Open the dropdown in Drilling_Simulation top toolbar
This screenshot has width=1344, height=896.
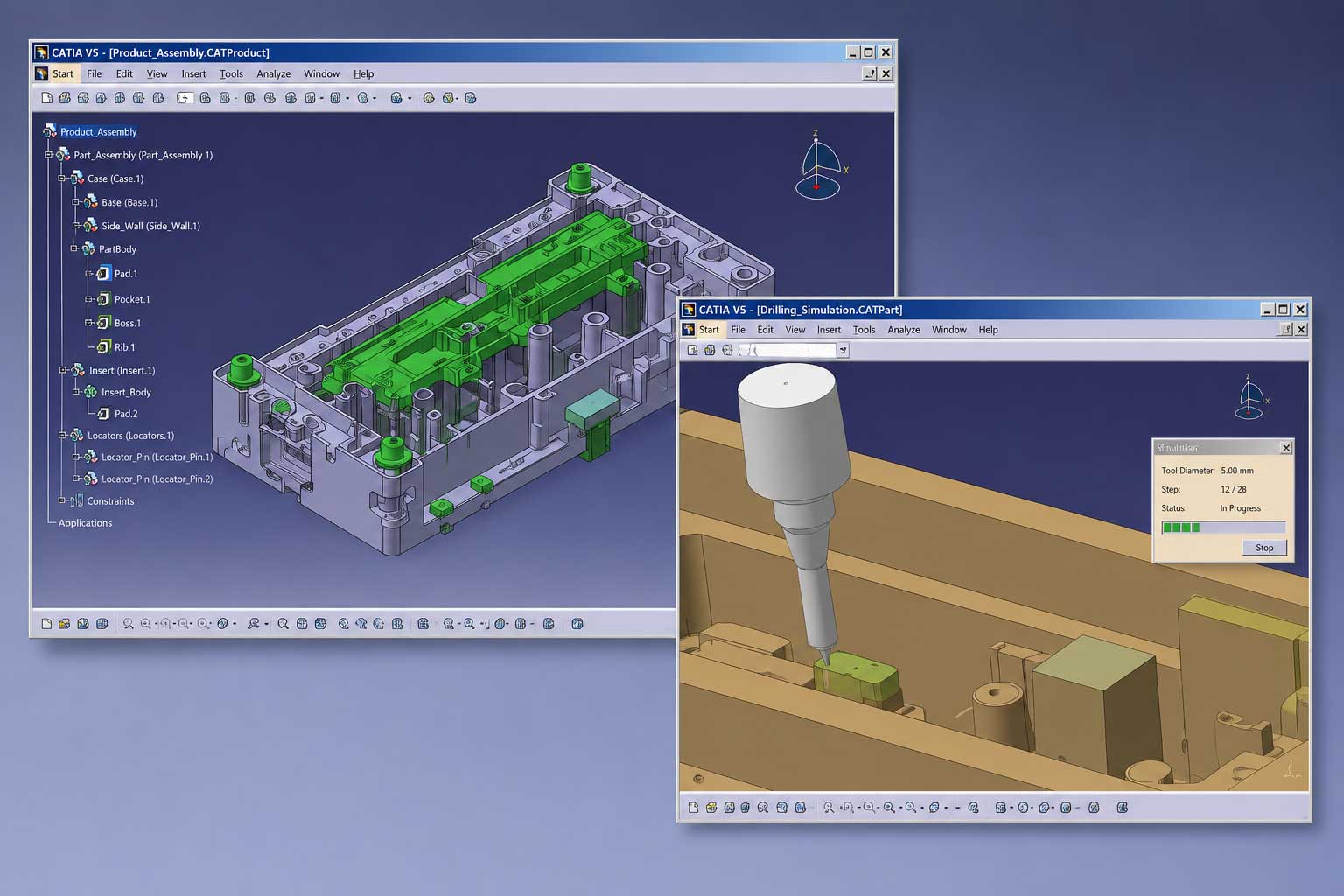843,350
